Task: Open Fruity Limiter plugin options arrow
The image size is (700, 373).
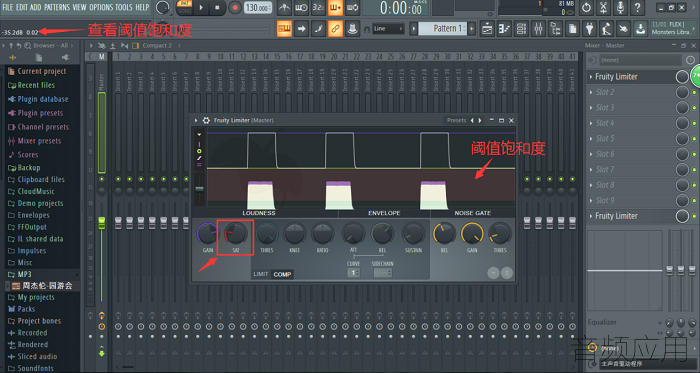Action: click(196, 120)
